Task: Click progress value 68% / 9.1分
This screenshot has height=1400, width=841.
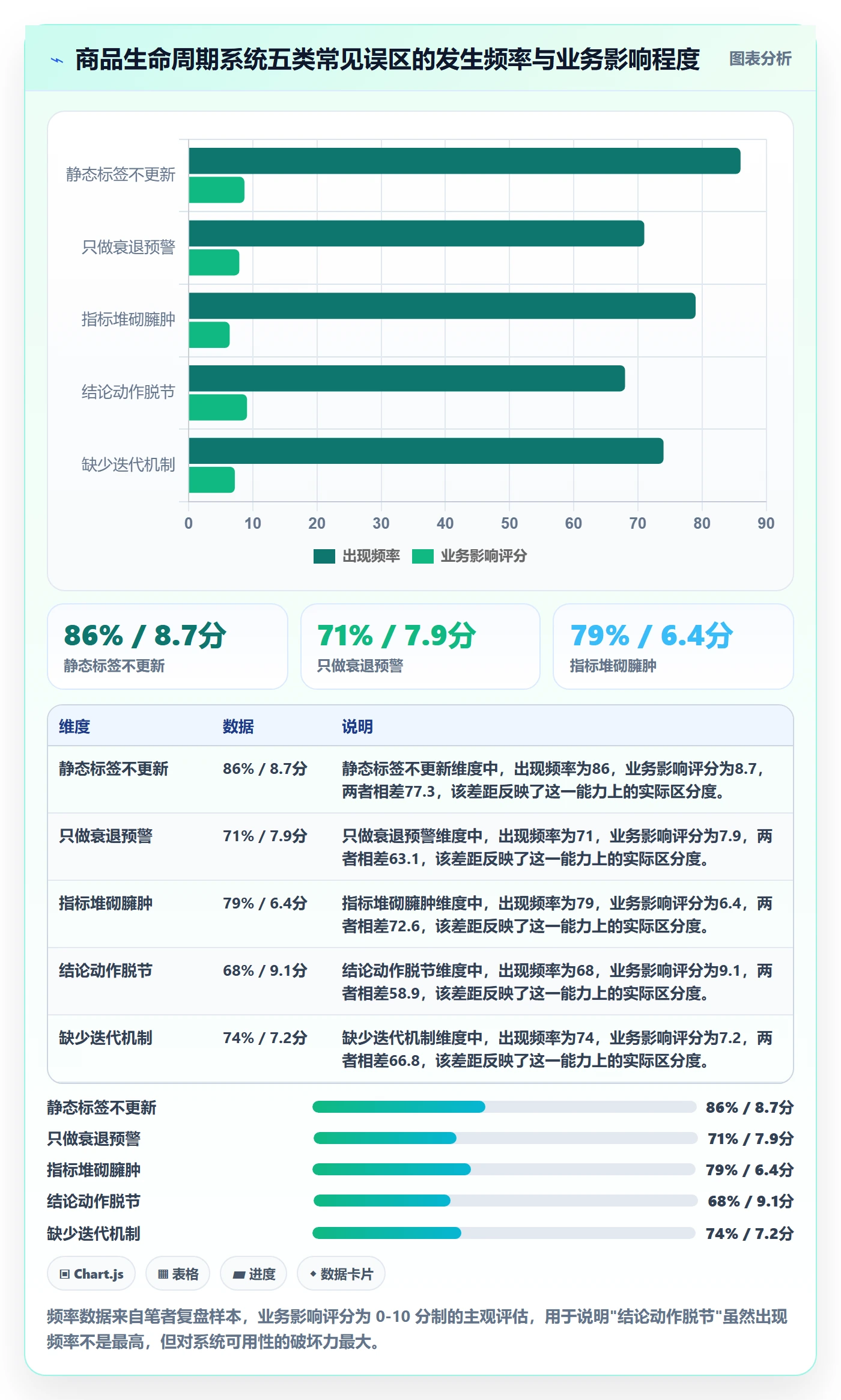Action: click(750, 1201)
